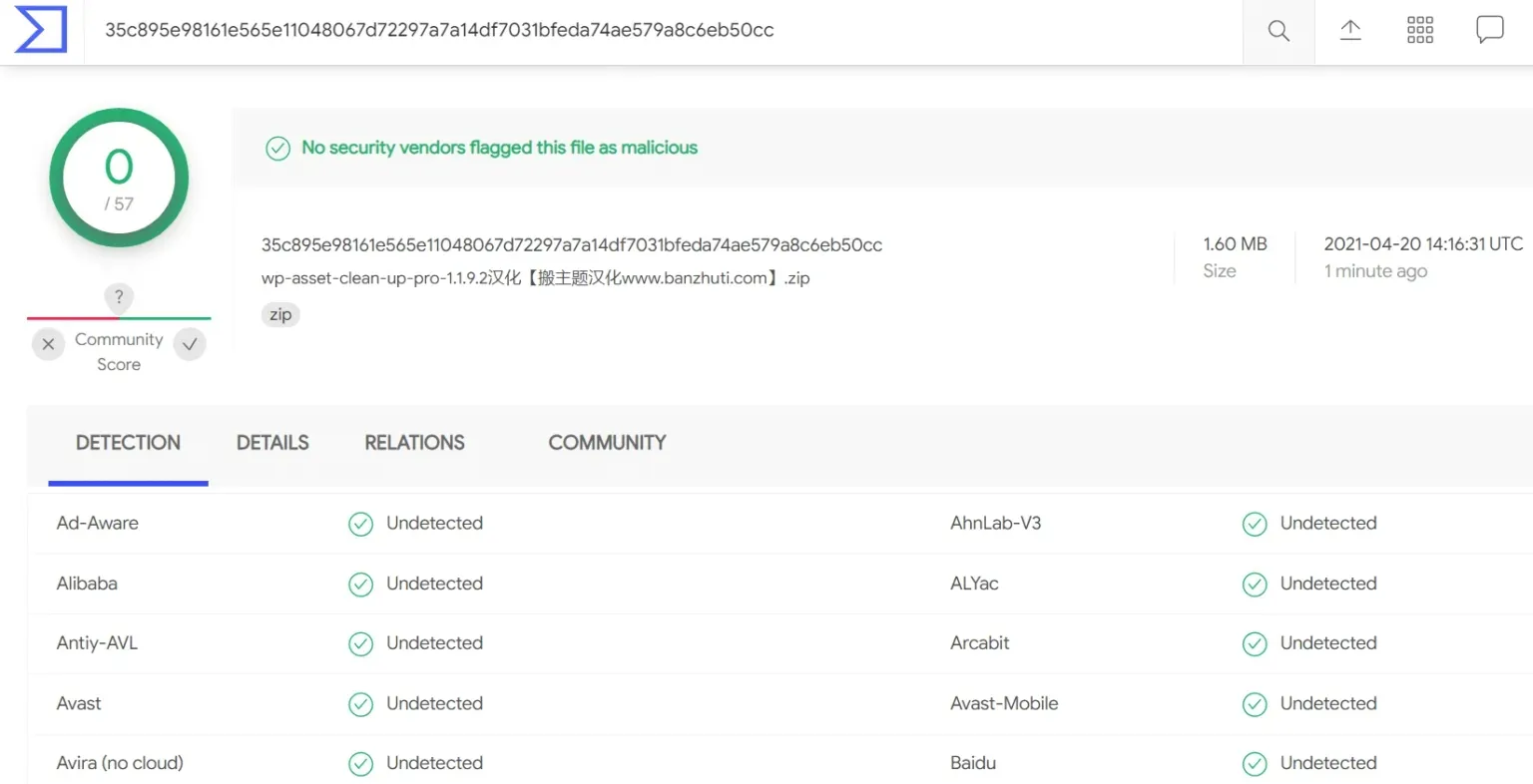Click the Size label
This screenshot has height=784, width=1533.
tap(1220, 271)
